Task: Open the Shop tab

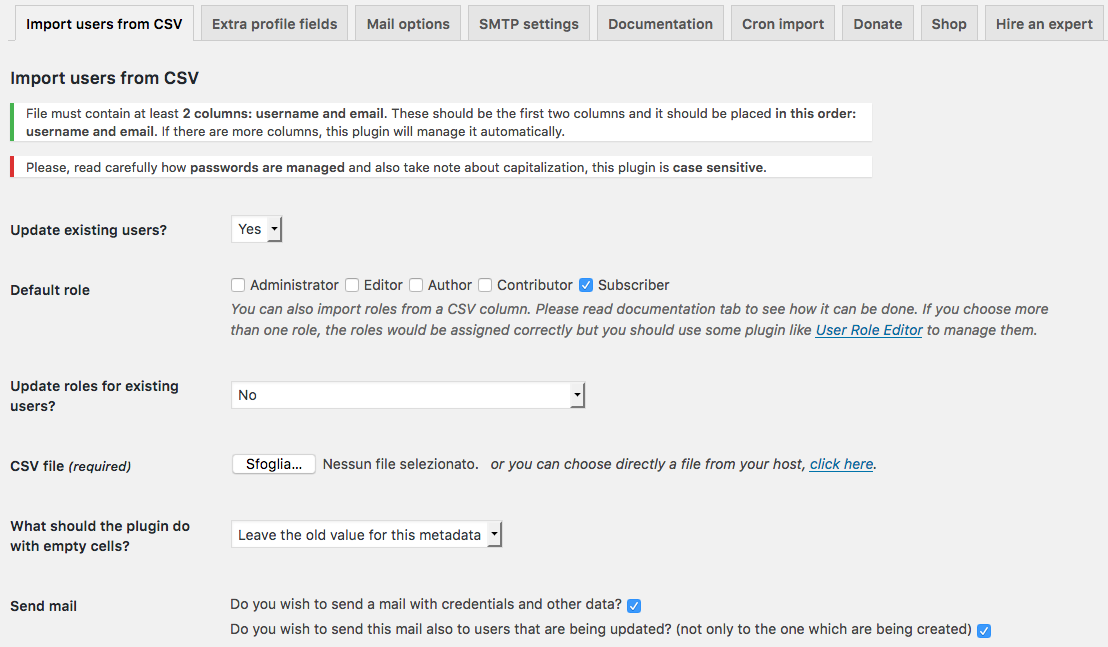Action: 949,24
